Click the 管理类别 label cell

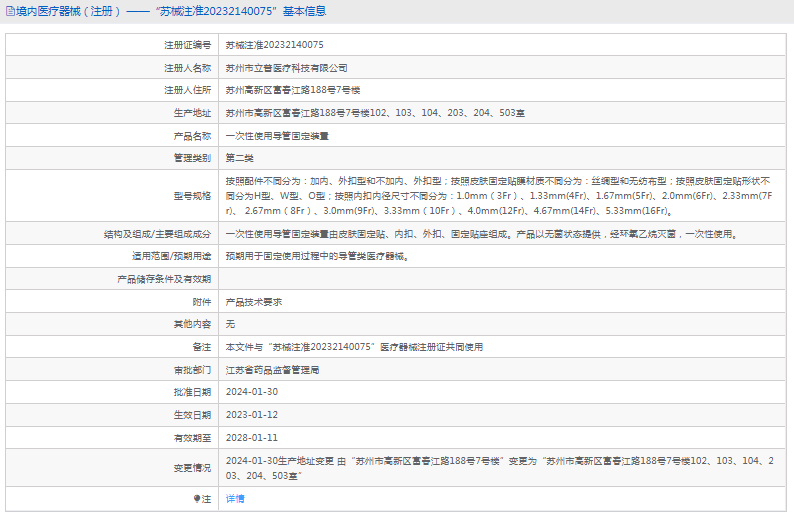[x=112, y=158]
